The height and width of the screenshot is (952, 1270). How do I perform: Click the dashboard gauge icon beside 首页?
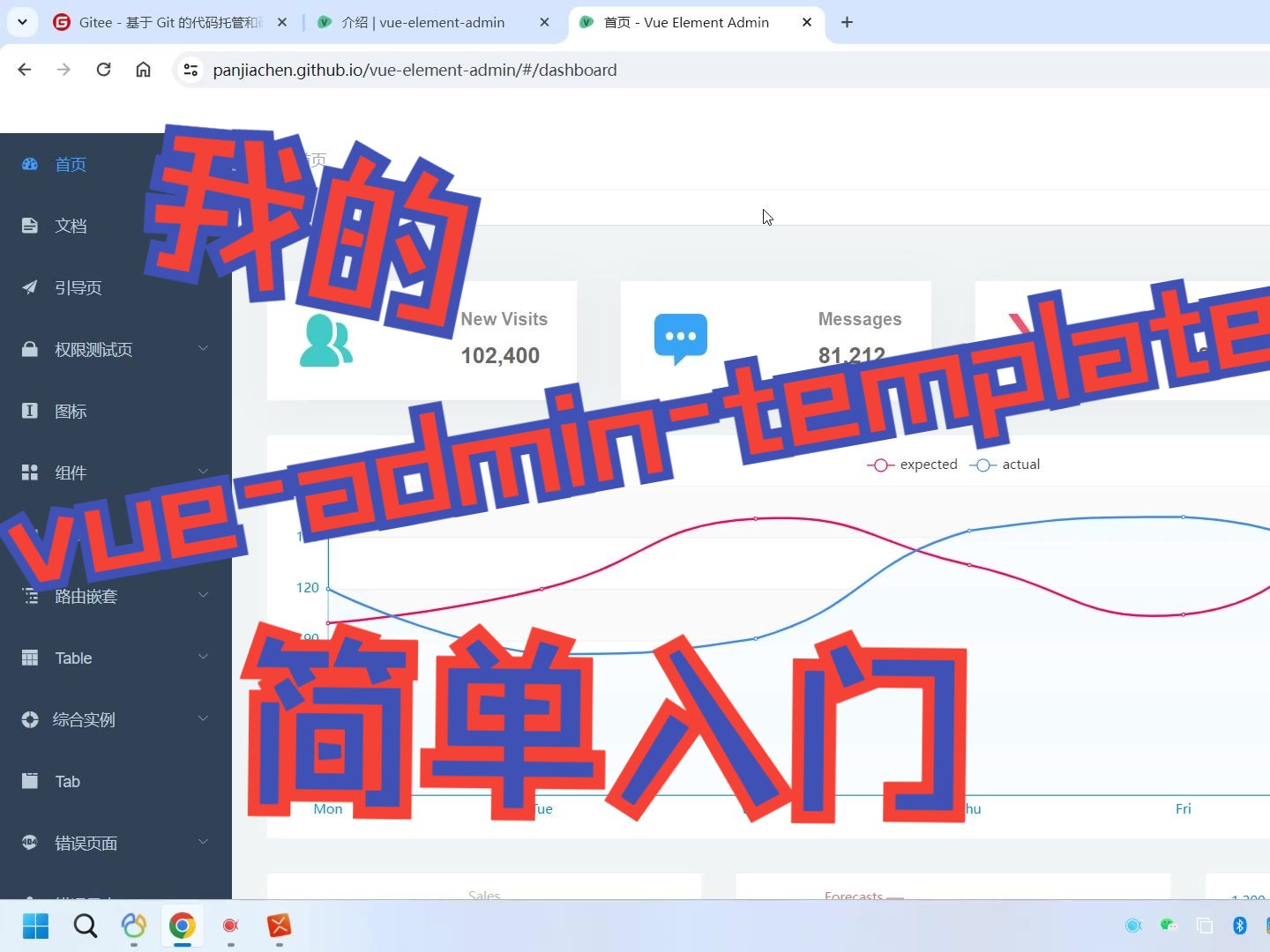coord(30,164)
